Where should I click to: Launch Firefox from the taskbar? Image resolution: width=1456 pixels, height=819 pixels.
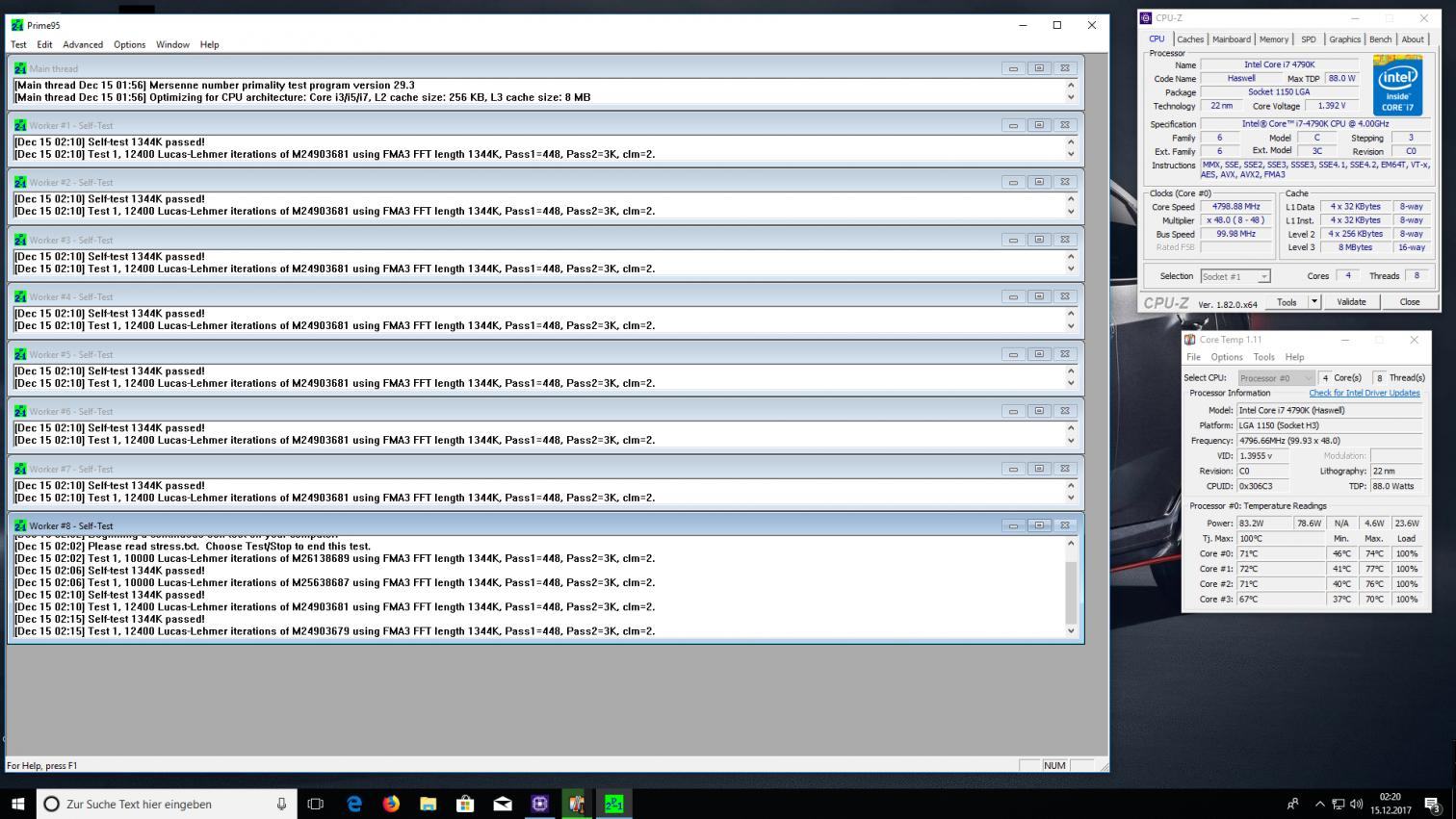391,804
